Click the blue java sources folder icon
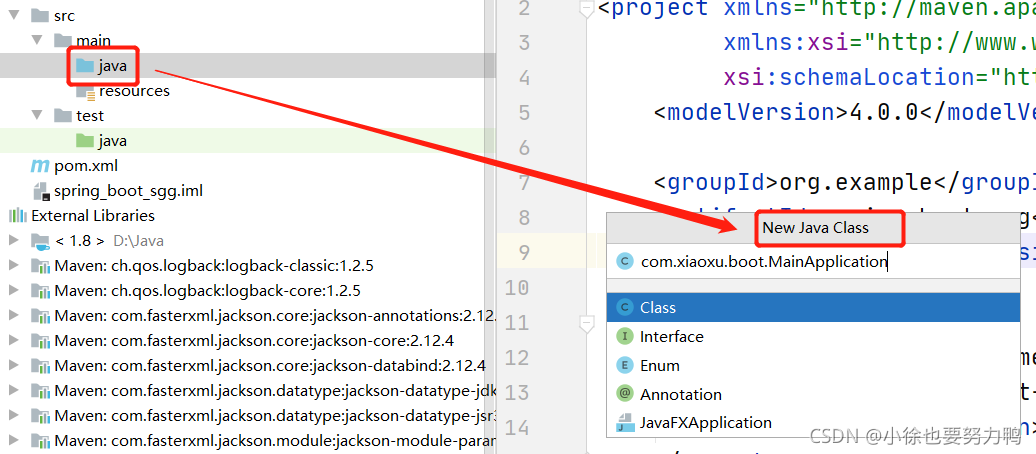The width and height of the screenshot is (1036, 454). click(85, 65)
